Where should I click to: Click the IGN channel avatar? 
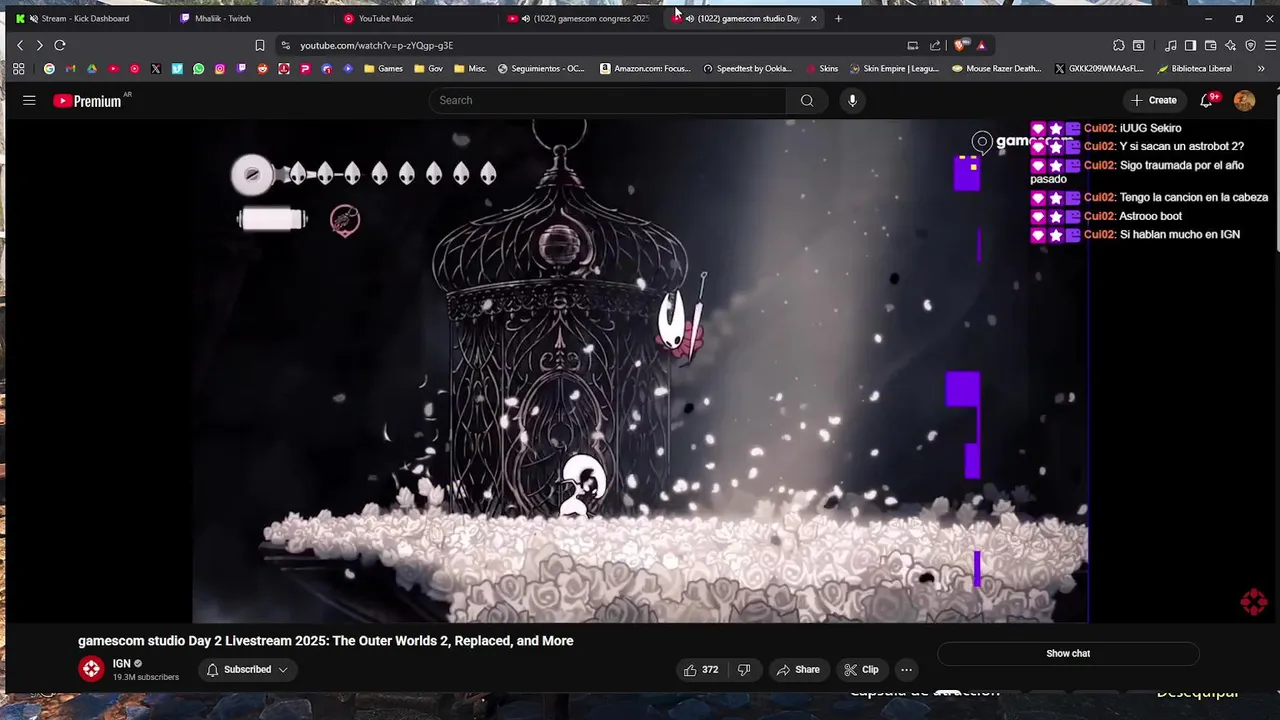91,670
